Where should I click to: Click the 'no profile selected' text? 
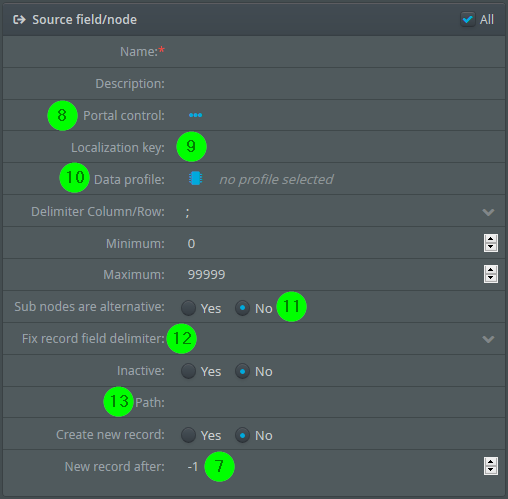coord(276,180)
